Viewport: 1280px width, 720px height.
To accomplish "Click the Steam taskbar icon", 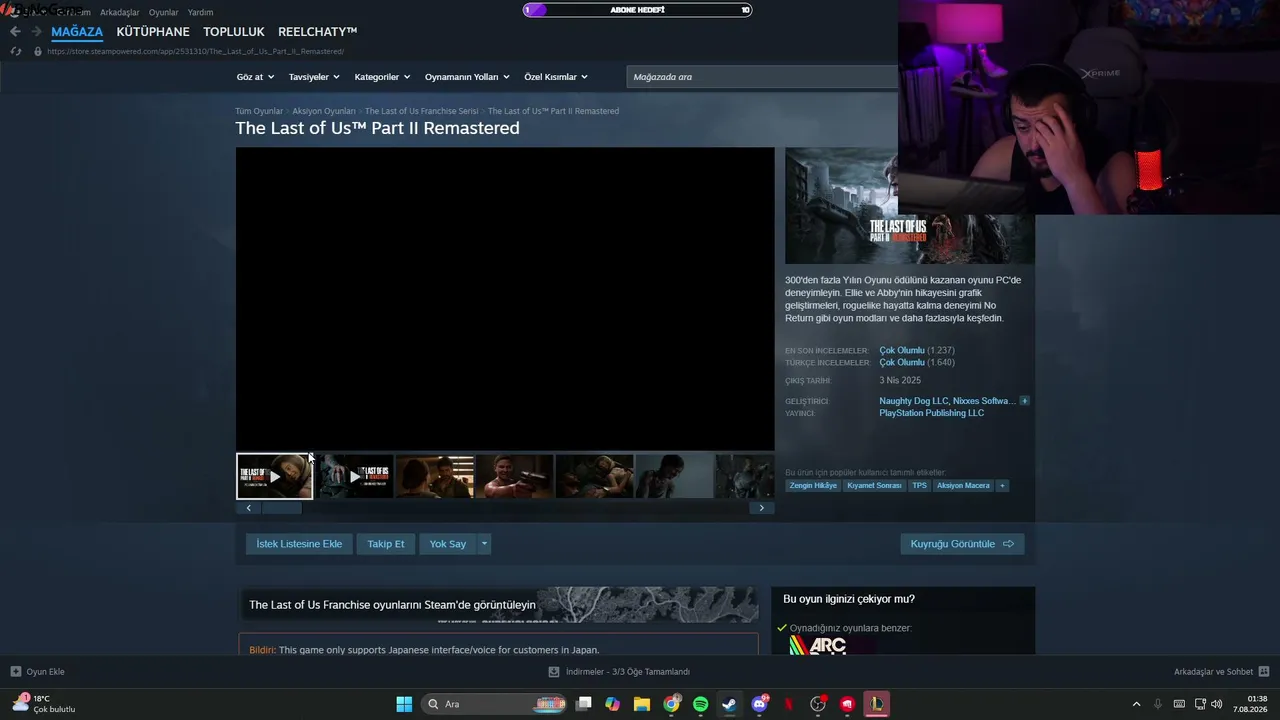I will coord(730,704).
